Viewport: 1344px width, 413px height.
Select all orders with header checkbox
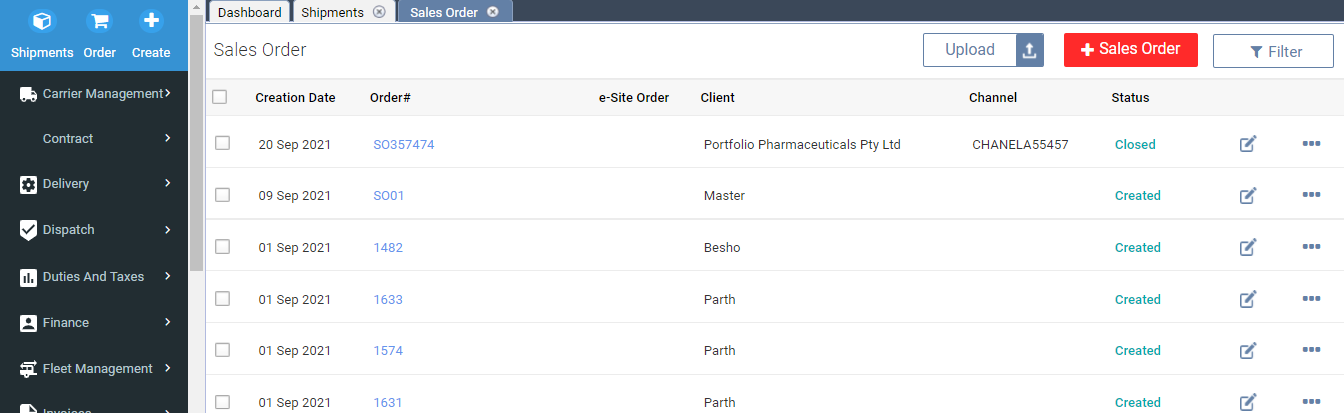tap(220, 97)
